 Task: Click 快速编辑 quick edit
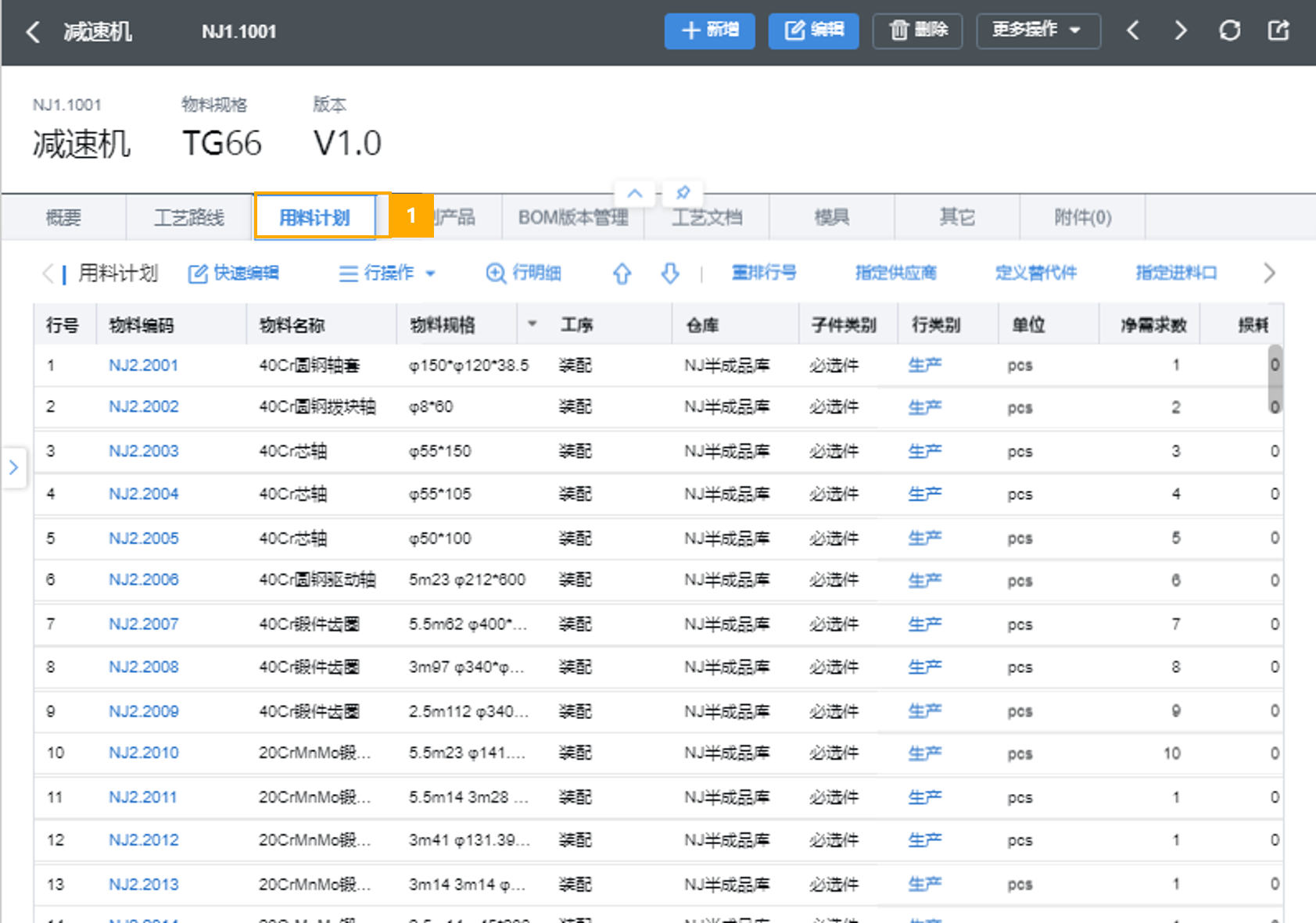pyautogui.click(x=234, y=273)
